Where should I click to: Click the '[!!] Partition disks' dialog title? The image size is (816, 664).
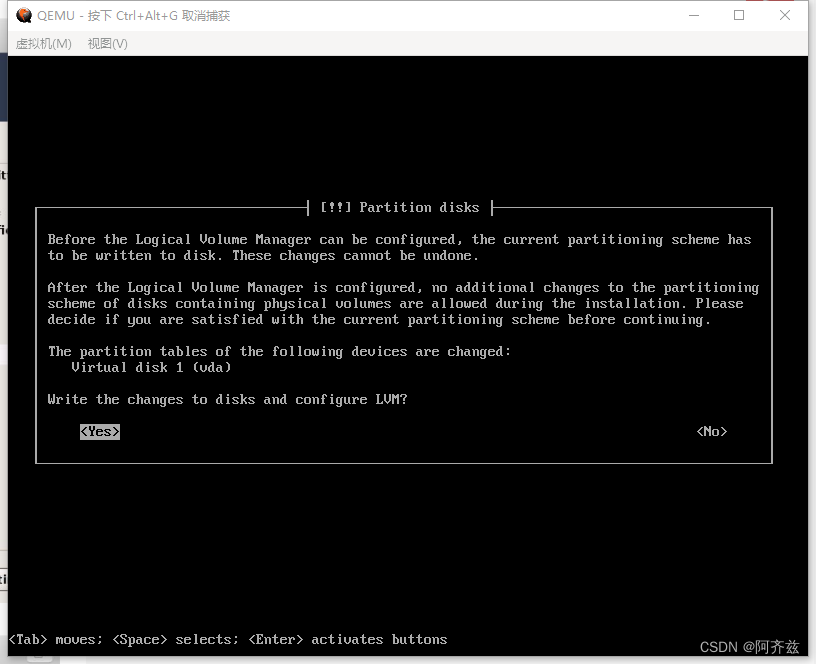(400, 207)
